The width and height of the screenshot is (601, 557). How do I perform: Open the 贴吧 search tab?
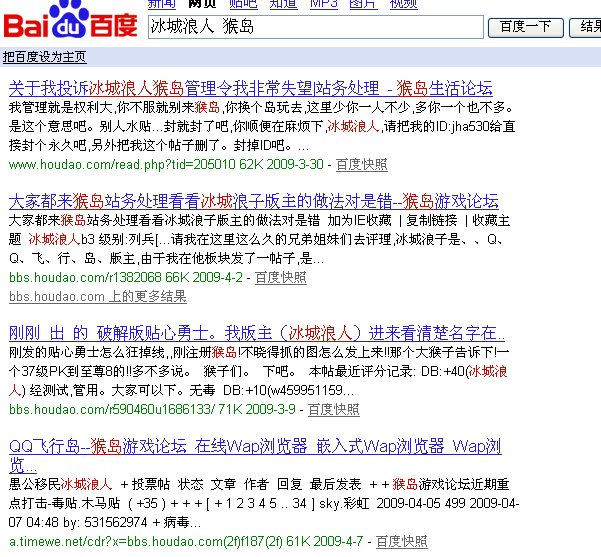(x=243, y=4)
